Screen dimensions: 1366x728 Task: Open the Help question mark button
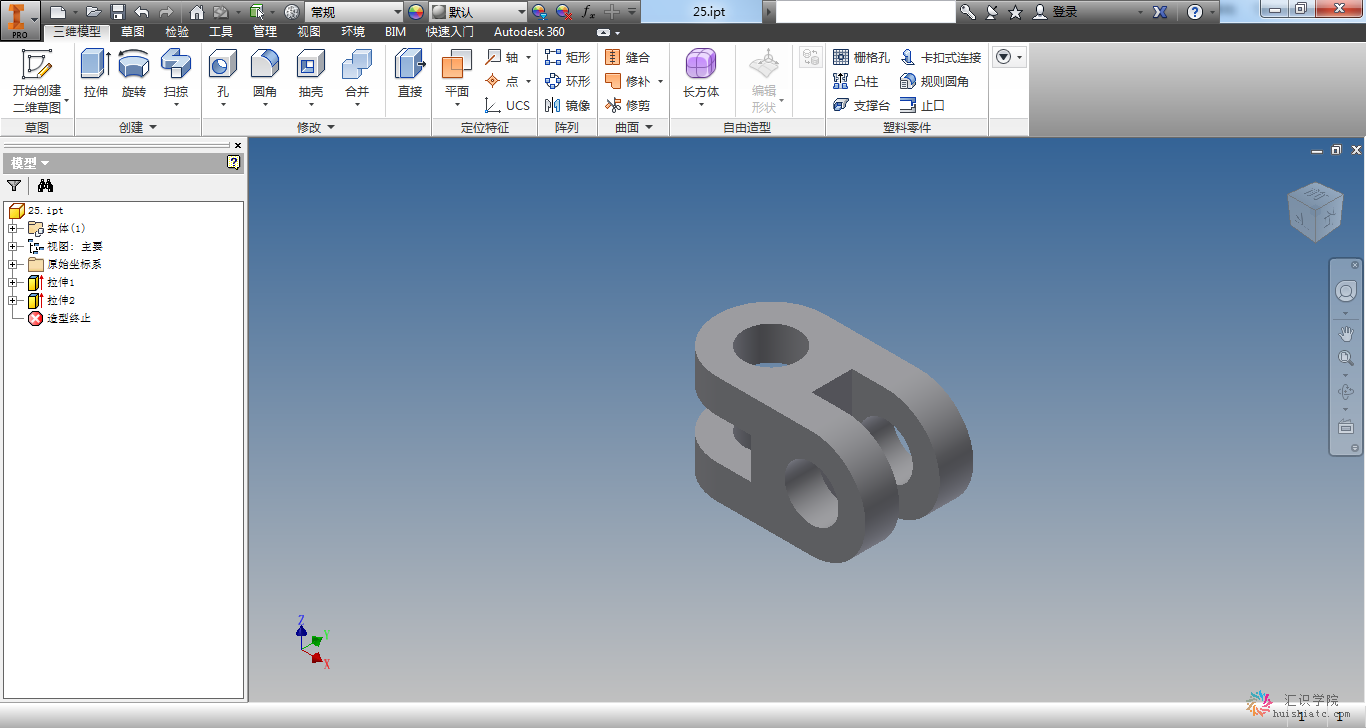pos(1195,12)
